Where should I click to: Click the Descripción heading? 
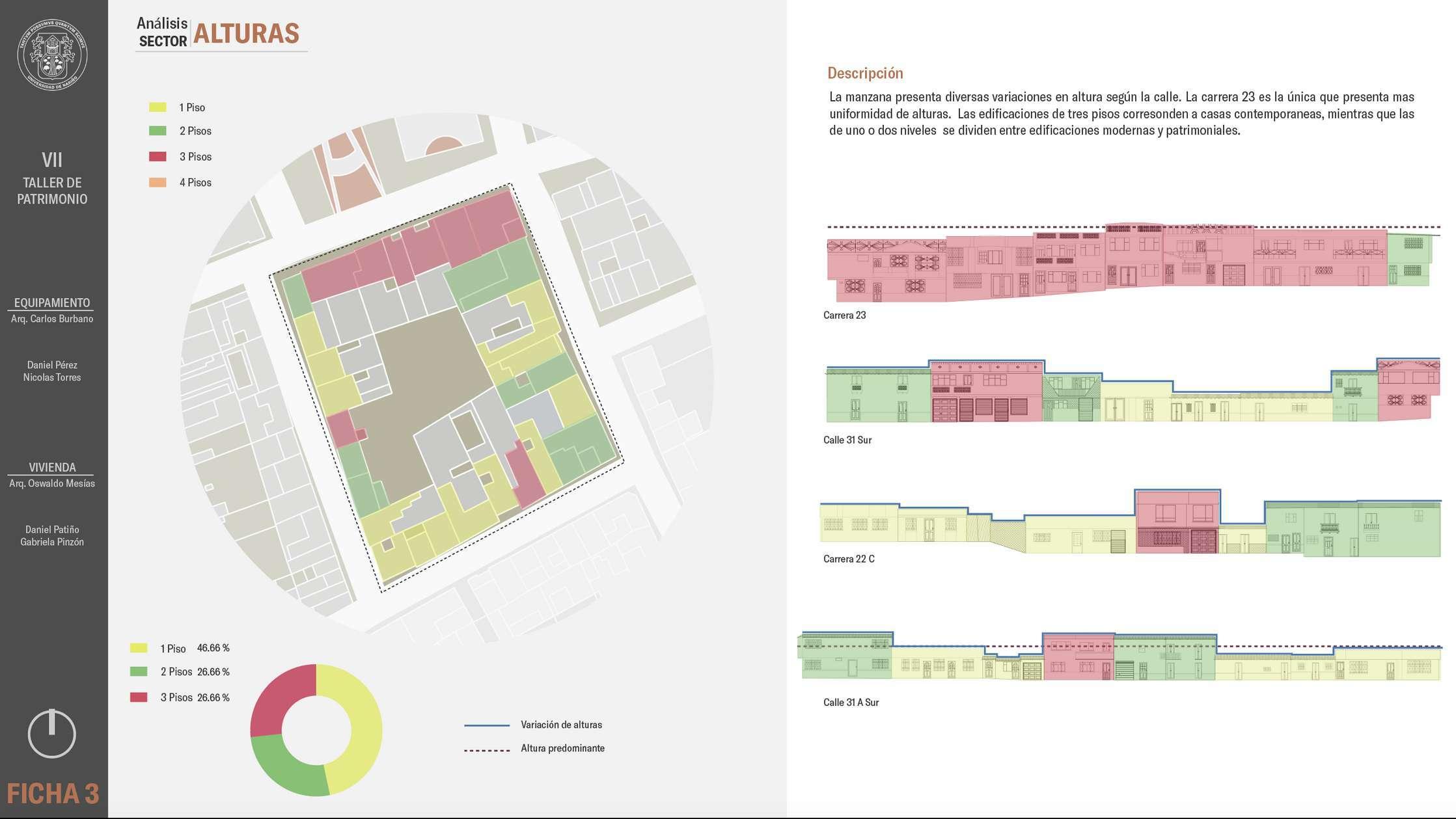click(865, 73)
